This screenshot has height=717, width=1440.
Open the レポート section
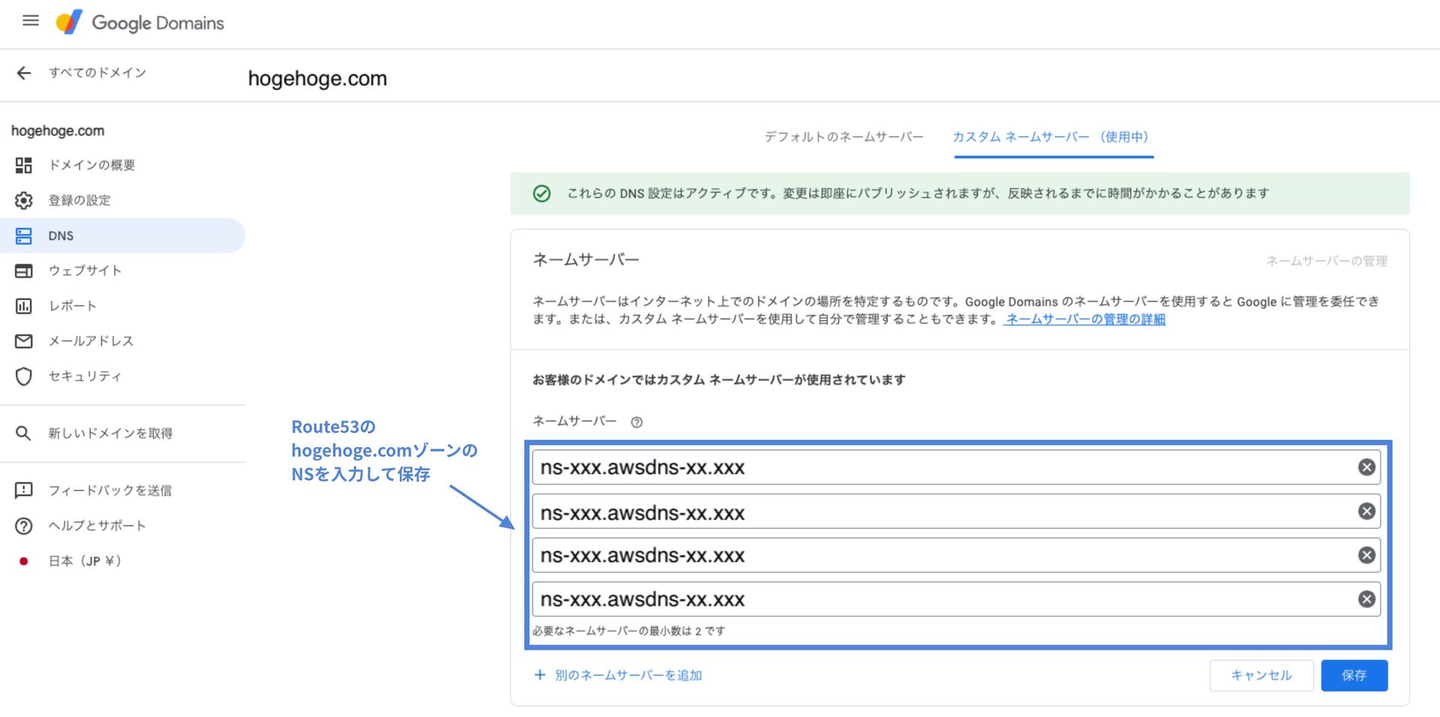pyautogui.click(x=72, y=306)
